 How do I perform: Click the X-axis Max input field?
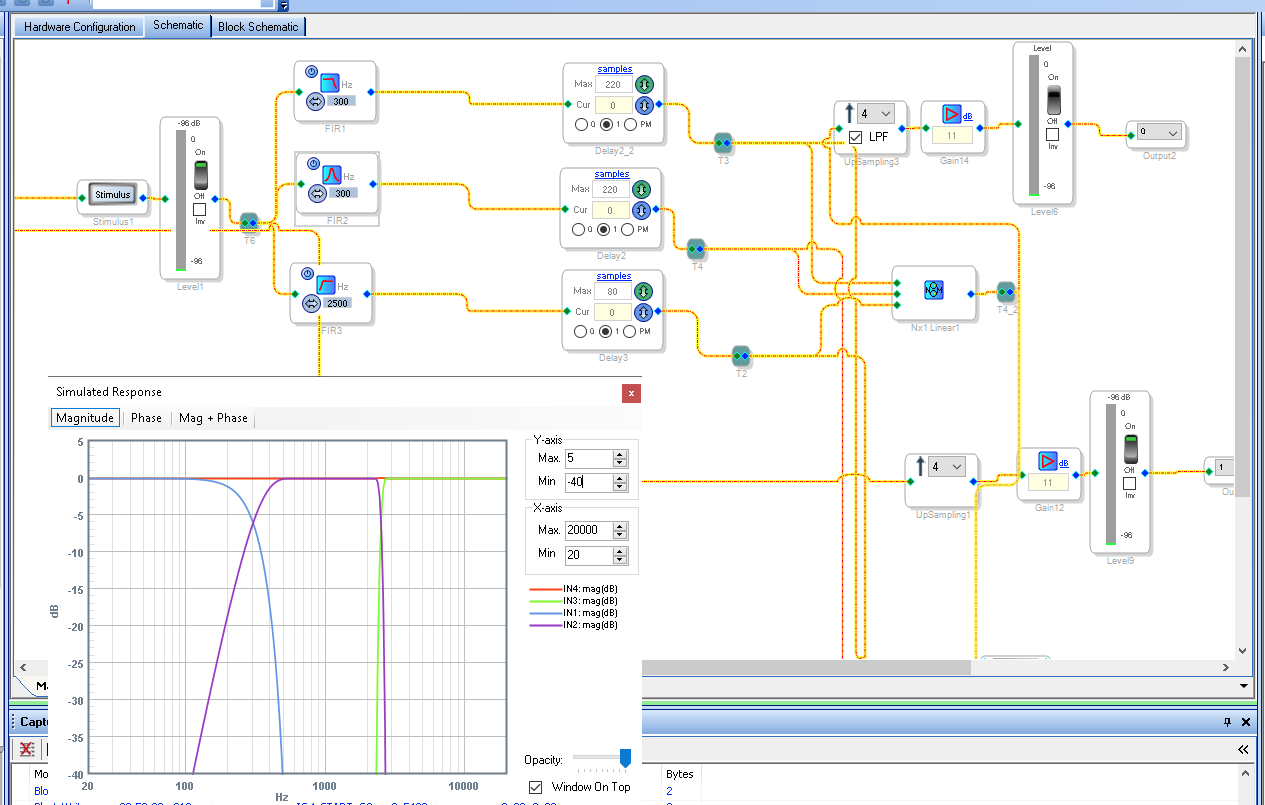(x=587, y=529)
